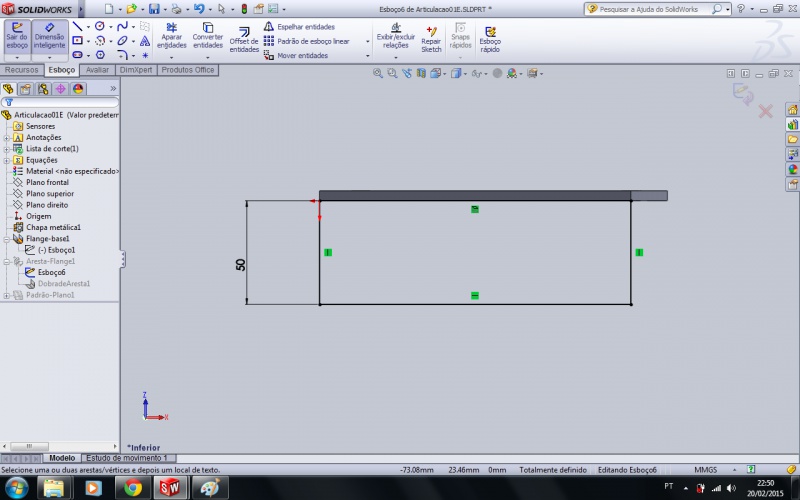Select the Polygon sketch tool

pos(100,55)
